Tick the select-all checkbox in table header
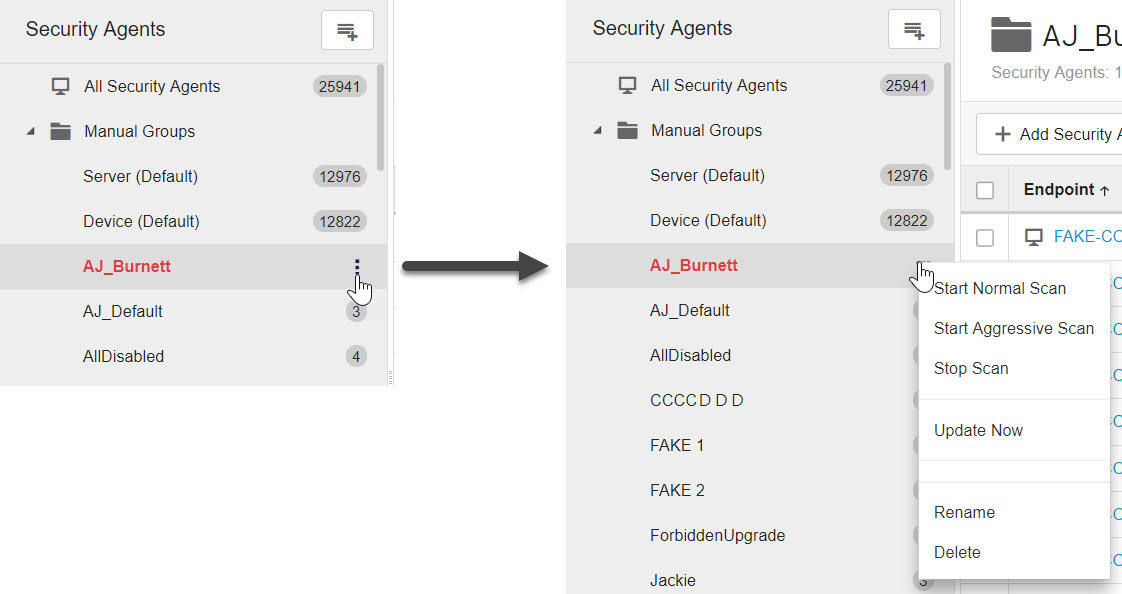The height and width of the screenshot is (594, 1122). point(985,190)
